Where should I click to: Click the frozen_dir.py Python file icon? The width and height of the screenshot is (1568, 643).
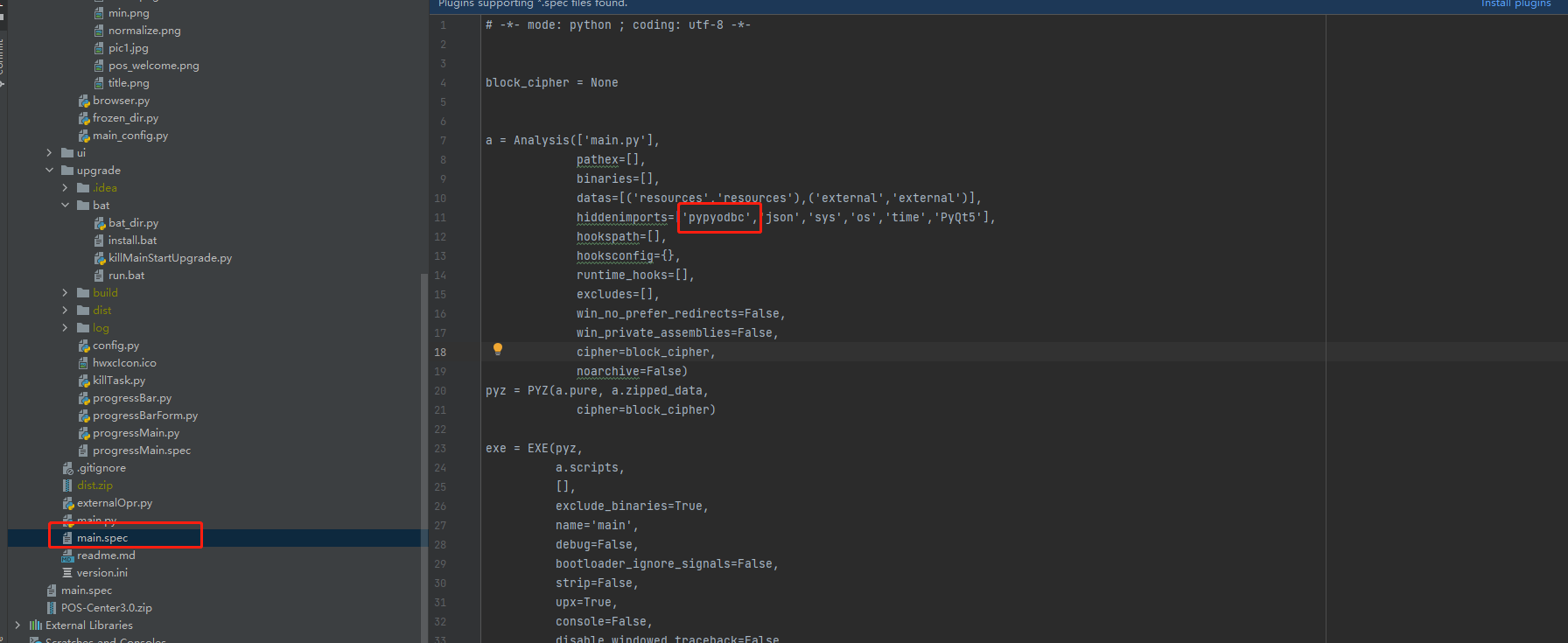84,118
